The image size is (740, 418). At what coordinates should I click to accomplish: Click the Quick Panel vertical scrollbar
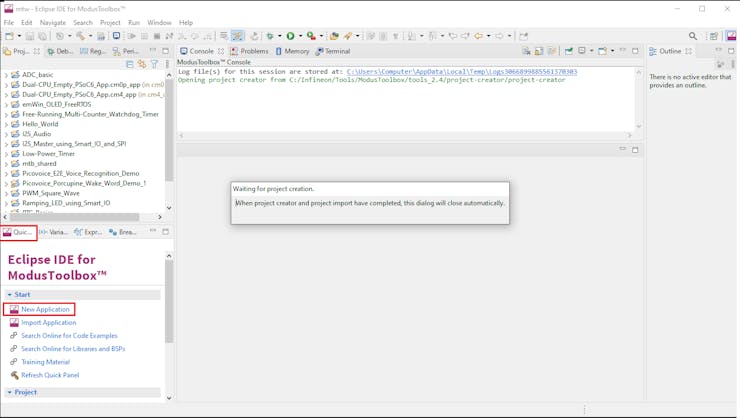coord(169,302)
